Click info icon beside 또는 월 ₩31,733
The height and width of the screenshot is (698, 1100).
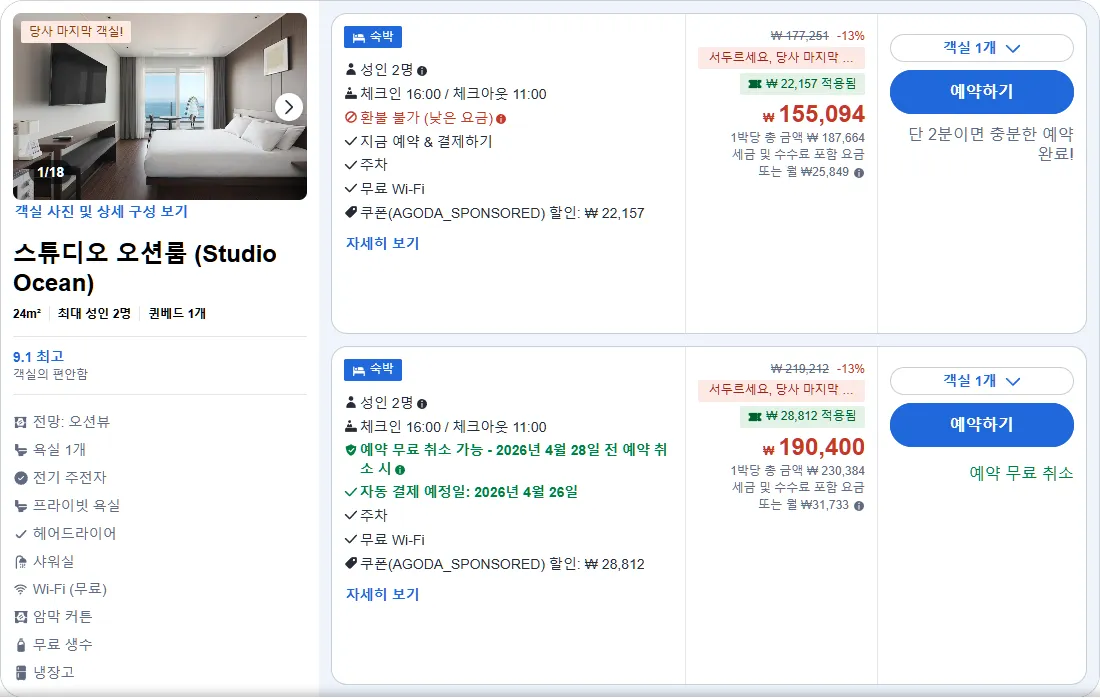tap(859, 506)
